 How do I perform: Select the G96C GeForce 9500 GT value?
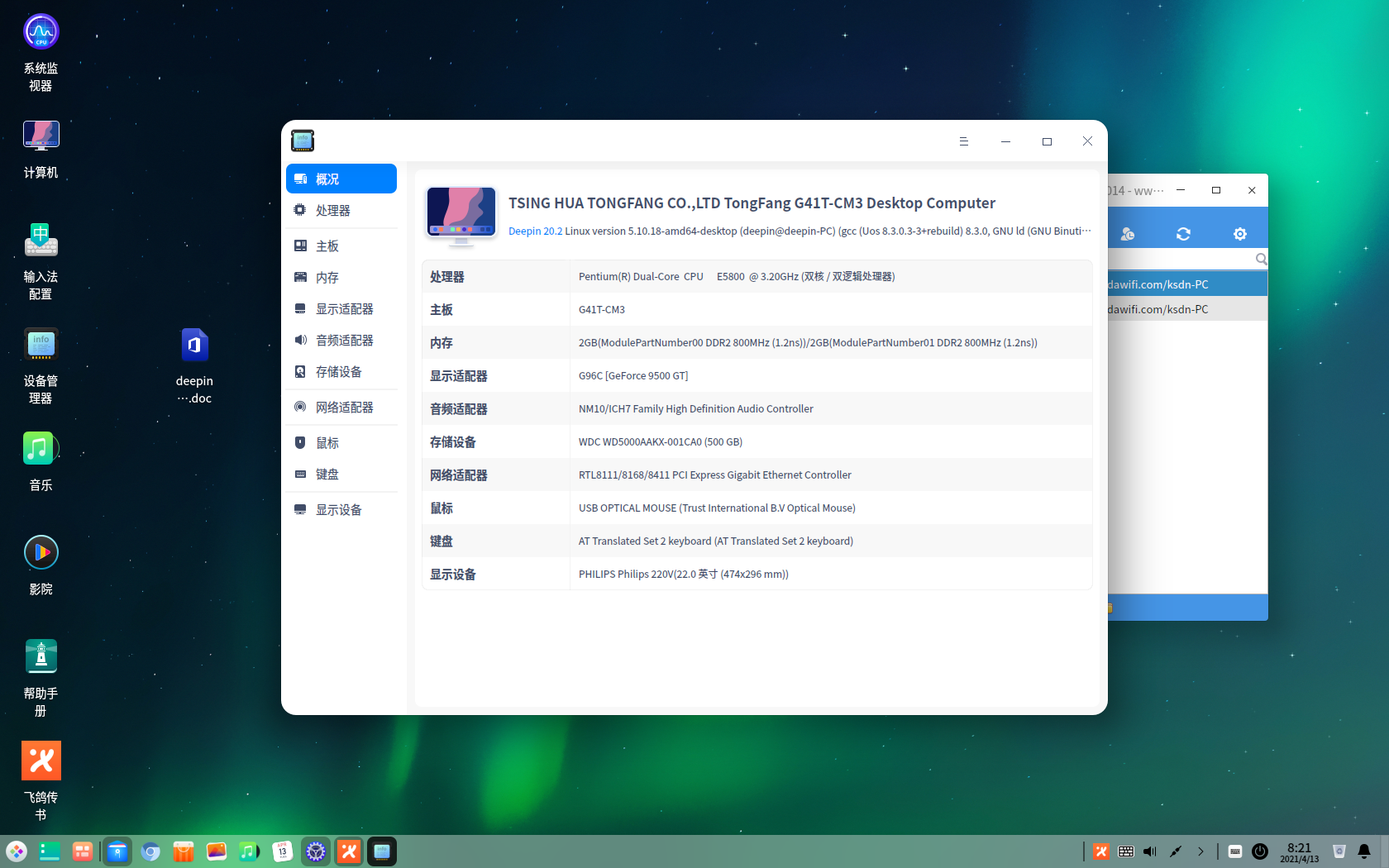[633, 375]
